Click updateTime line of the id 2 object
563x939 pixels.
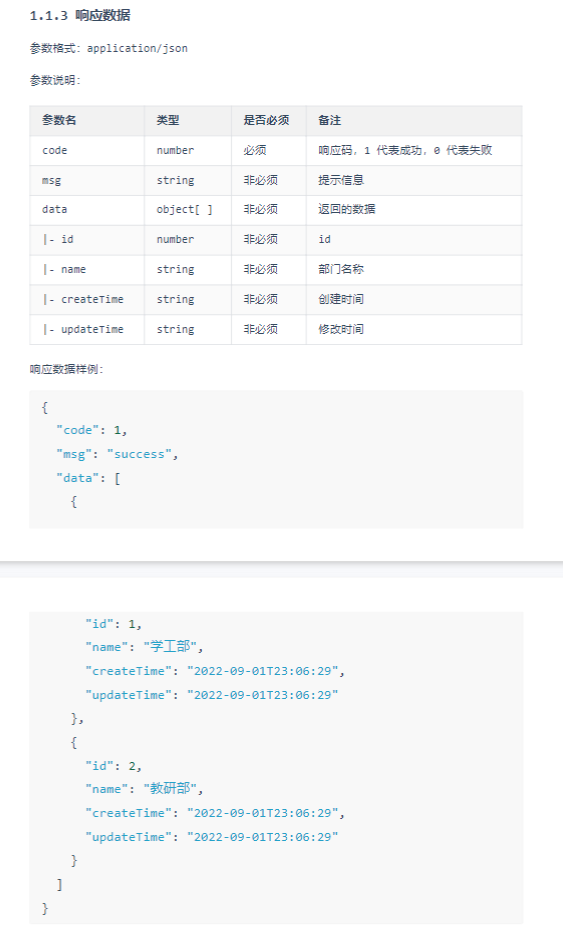click(211, 837)
